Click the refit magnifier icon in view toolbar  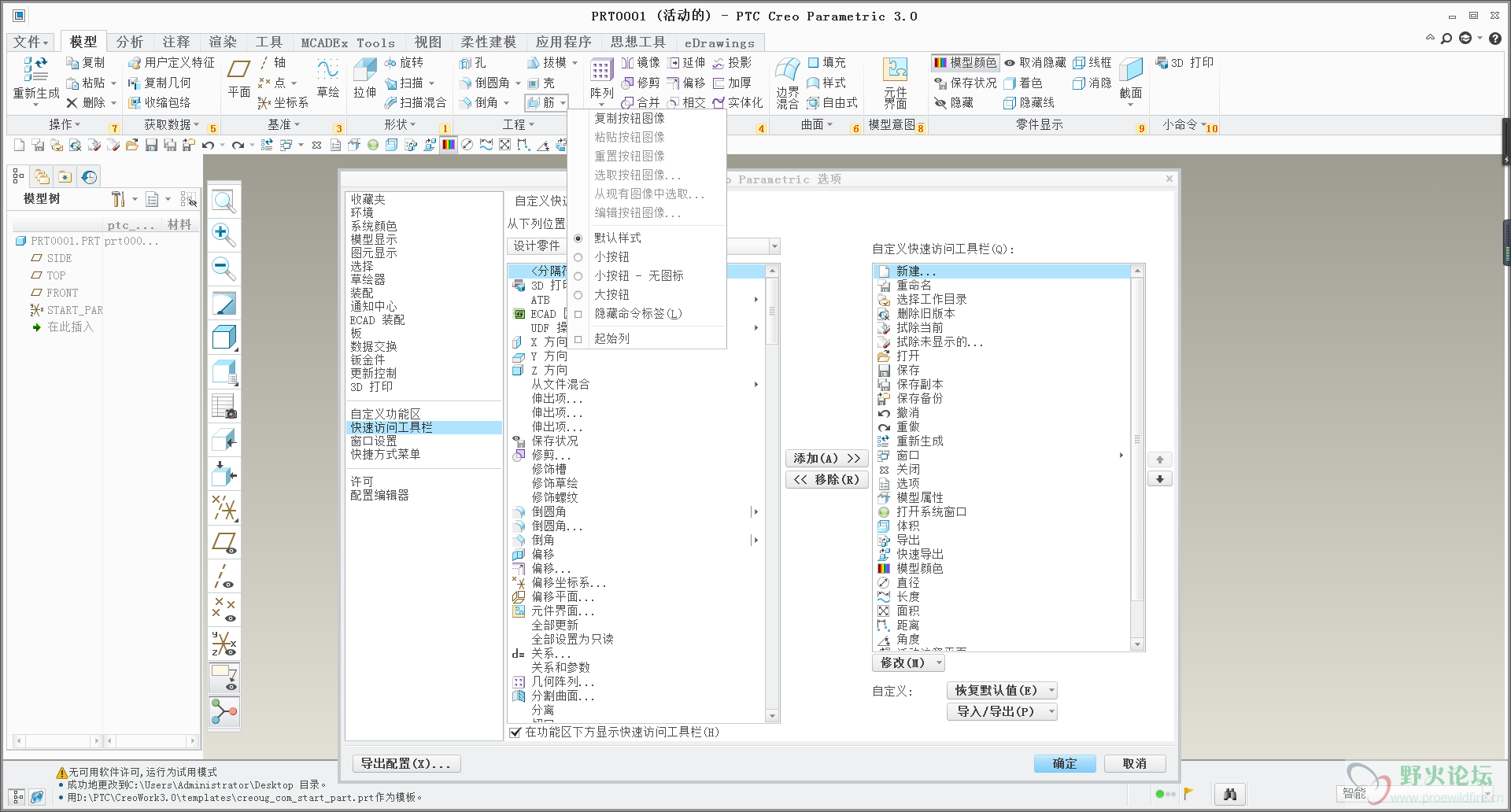click(x=224, y=201)
